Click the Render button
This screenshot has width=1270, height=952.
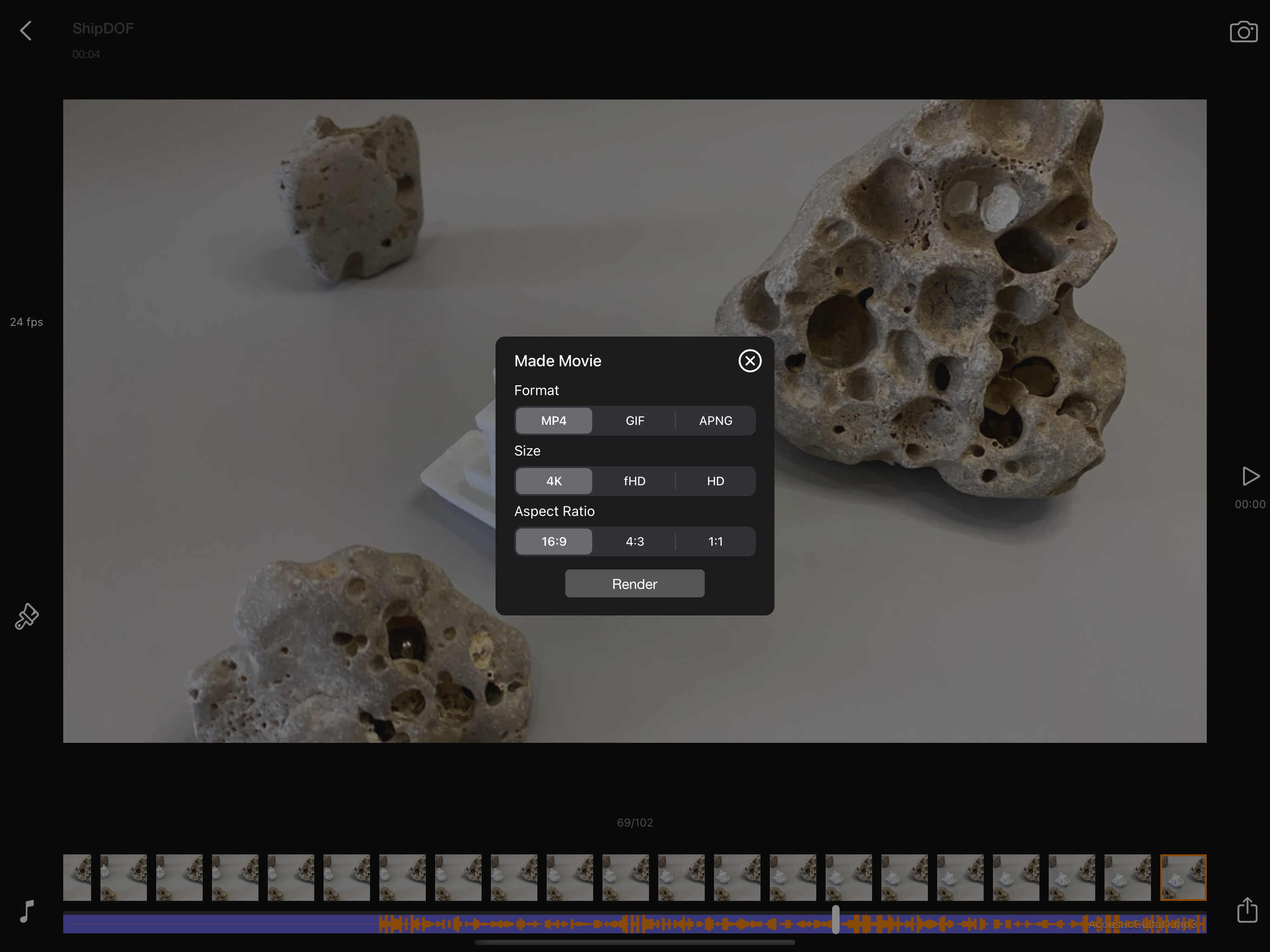(x=635, y=584)
